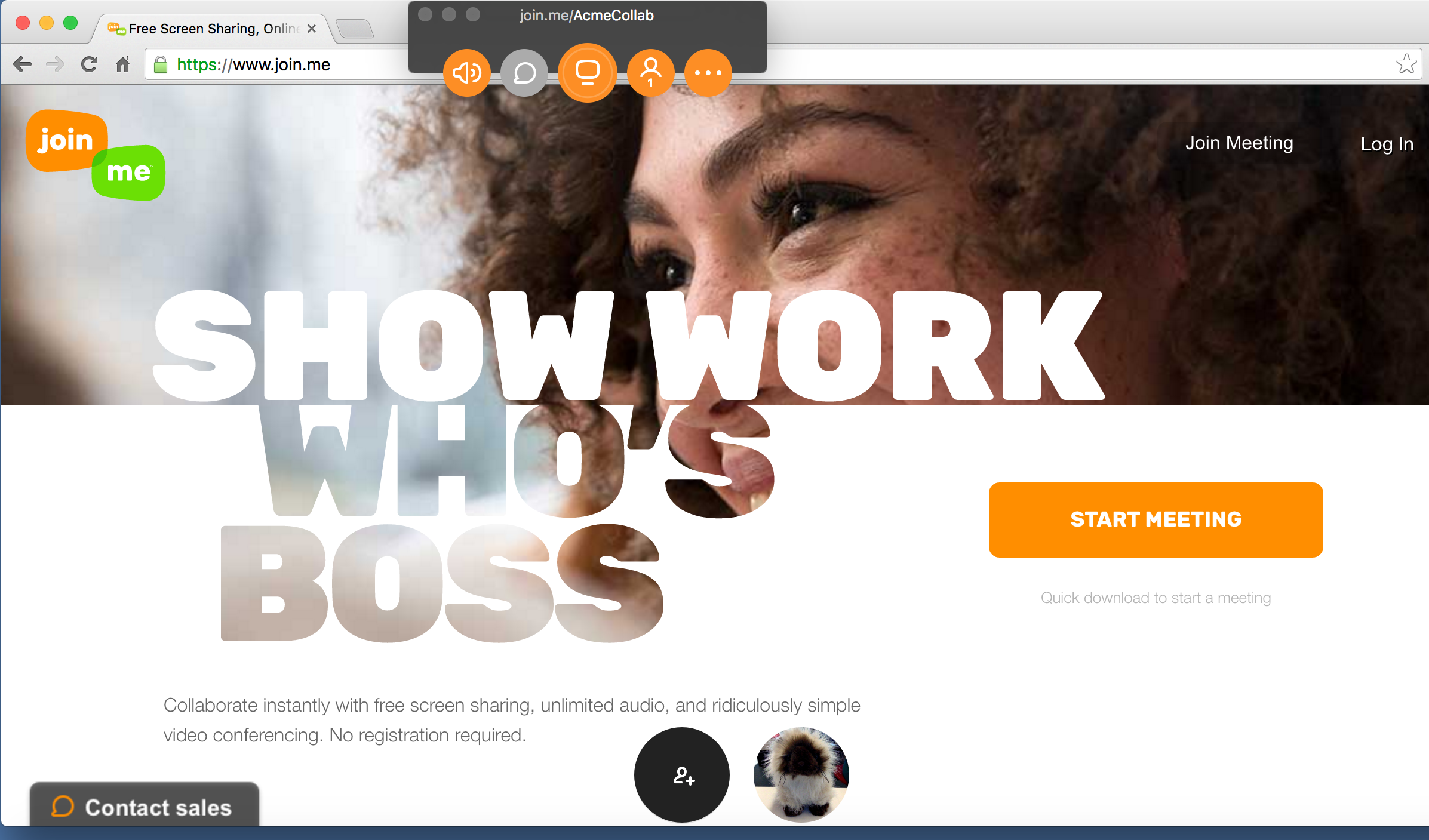This screenshot has height=840, width=1429.
Task: Click the add participant dark circle button
Action: 682,775
